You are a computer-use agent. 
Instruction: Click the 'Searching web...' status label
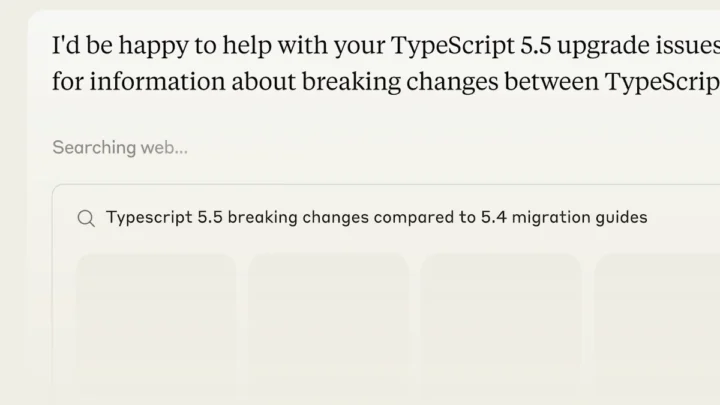119,148
